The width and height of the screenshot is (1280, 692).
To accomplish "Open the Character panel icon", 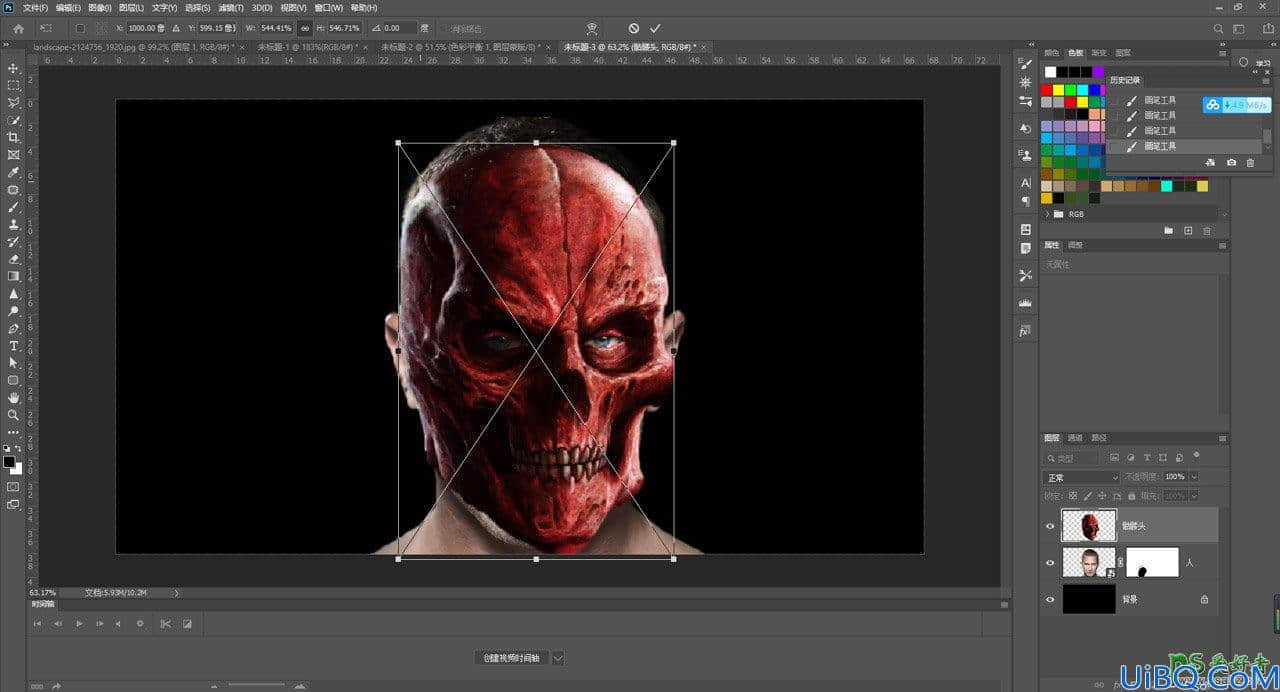I will click(1025, 183).
